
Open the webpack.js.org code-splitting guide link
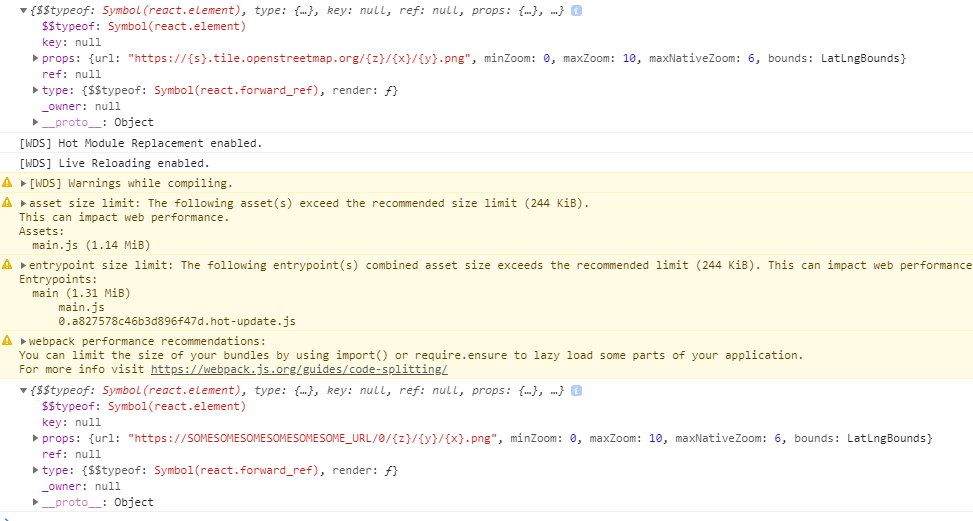(299, 369)
